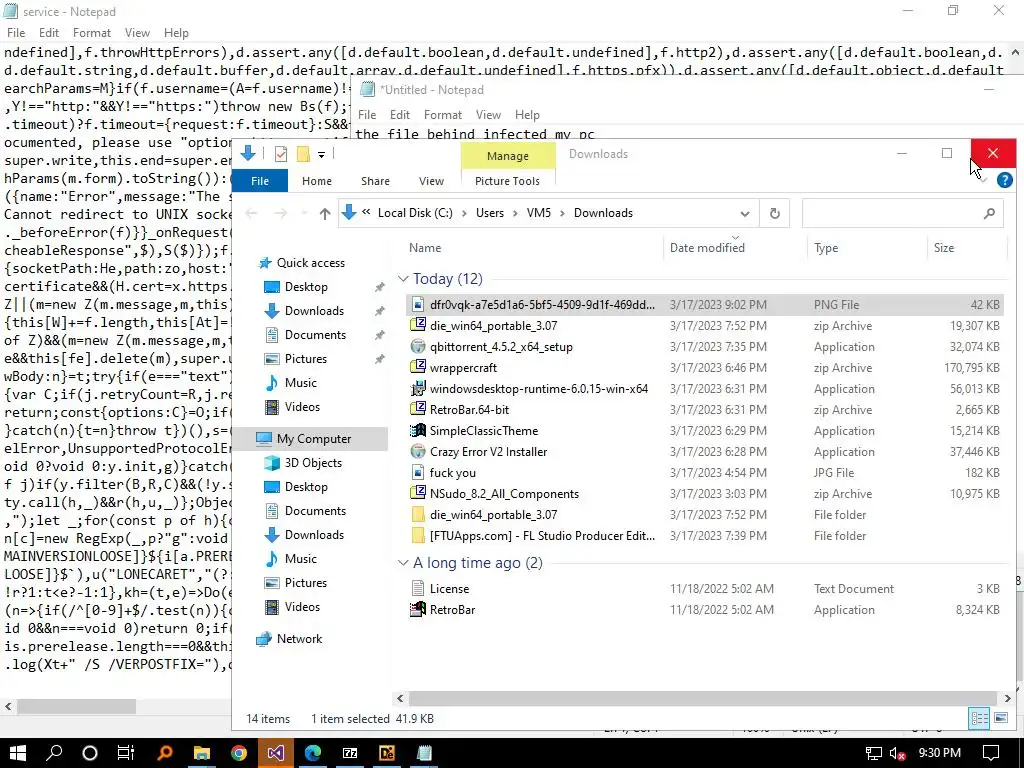The width and height of the screenshot is (1024, 768).
Task: Open Windows Start menu
Action: (18, 753)
